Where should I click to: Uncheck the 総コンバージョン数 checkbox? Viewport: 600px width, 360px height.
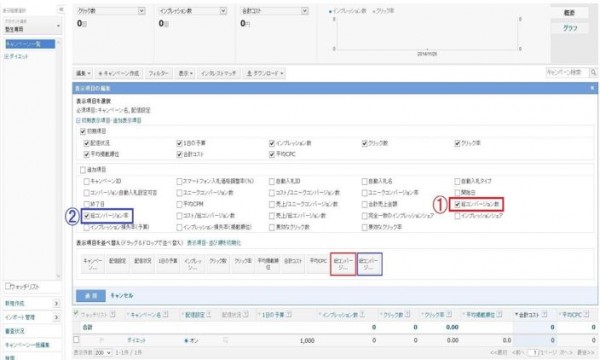click(457, 205)
